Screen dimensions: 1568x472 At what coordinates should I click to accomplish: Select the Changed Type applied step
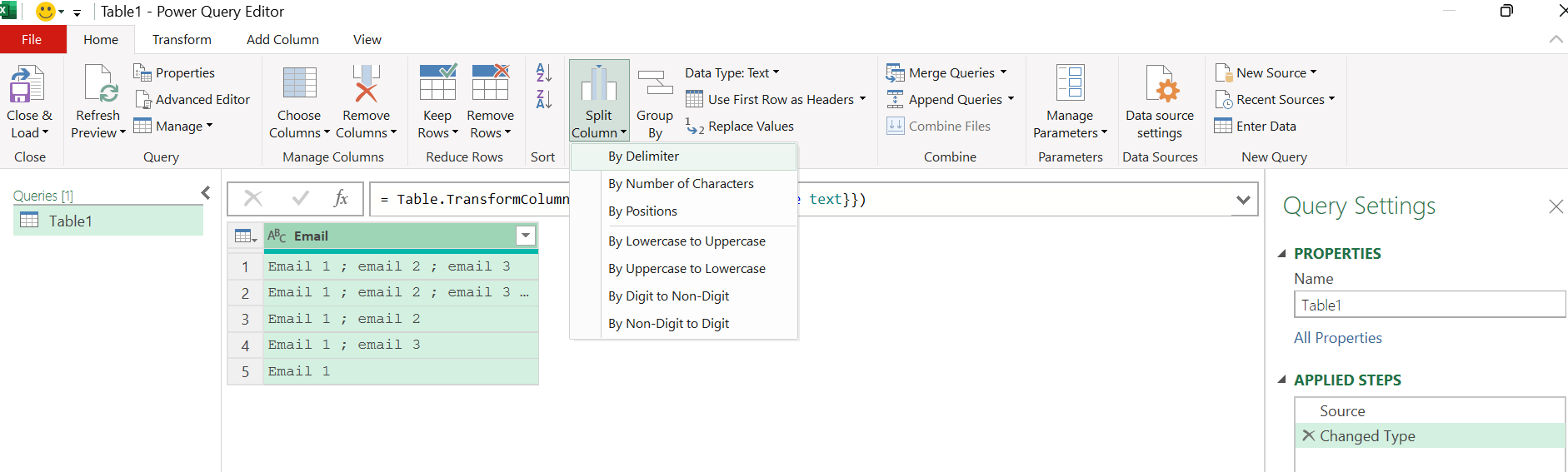coord(1430,435)
